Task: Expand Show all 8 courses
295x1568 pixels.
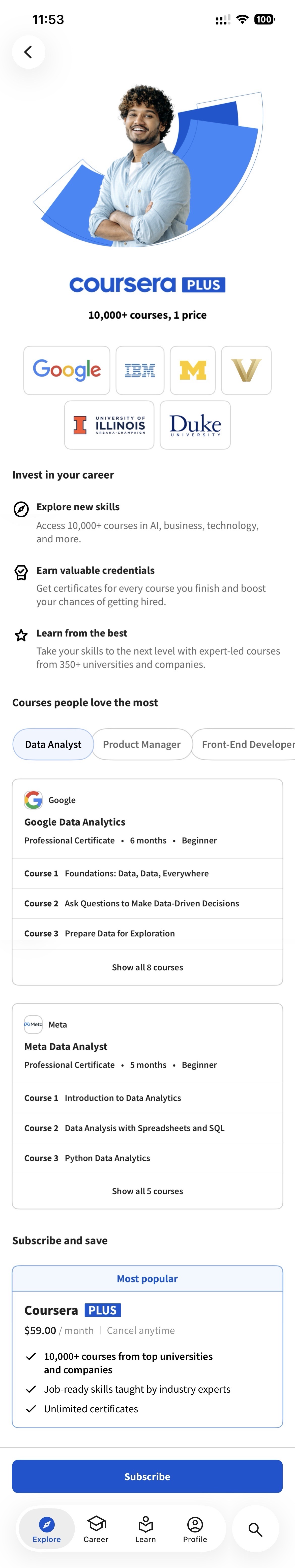Action: pyautogui.click(x=147, y=967)
